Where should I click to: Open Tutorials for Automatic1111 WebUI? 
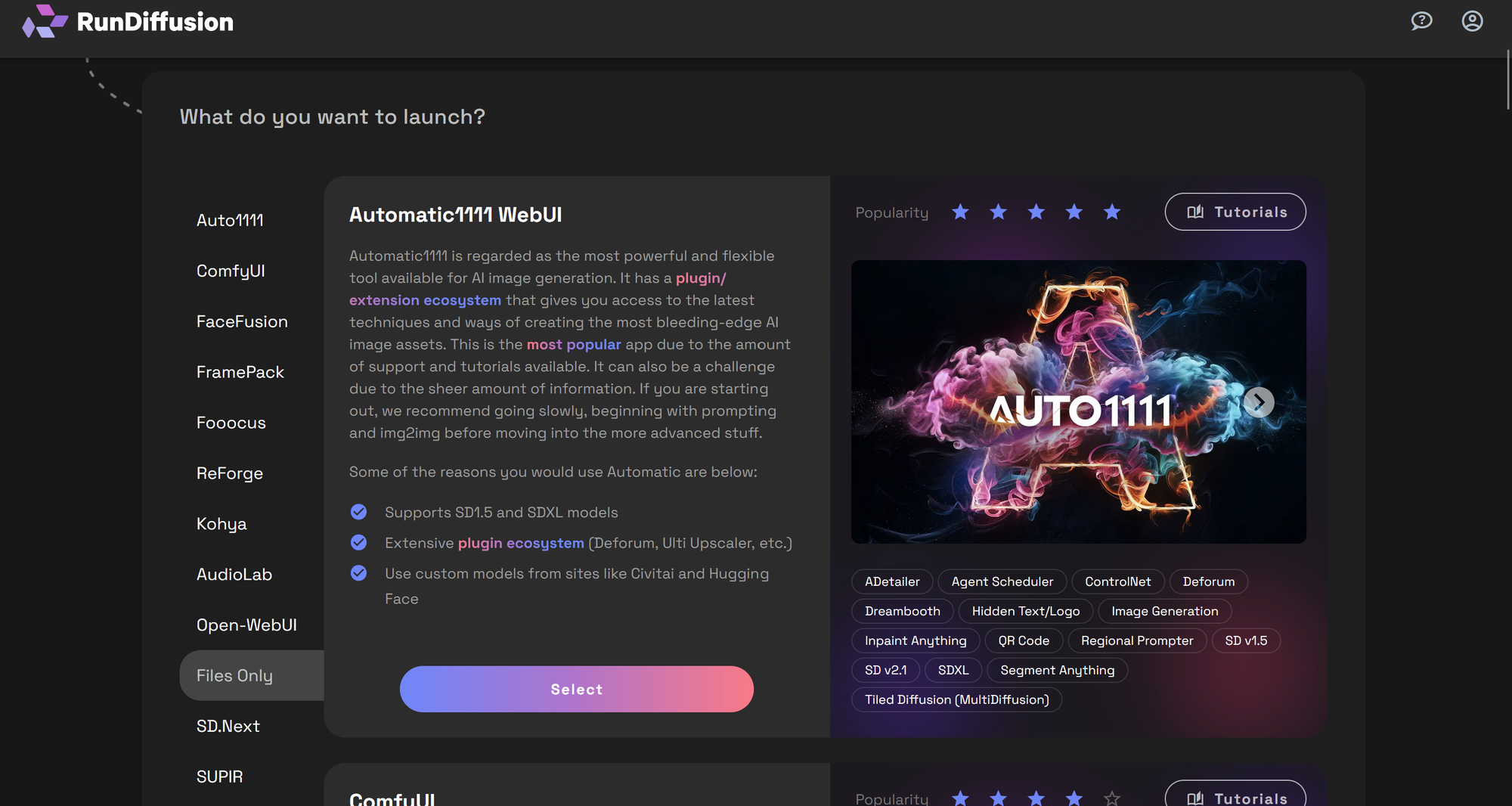1235,212
